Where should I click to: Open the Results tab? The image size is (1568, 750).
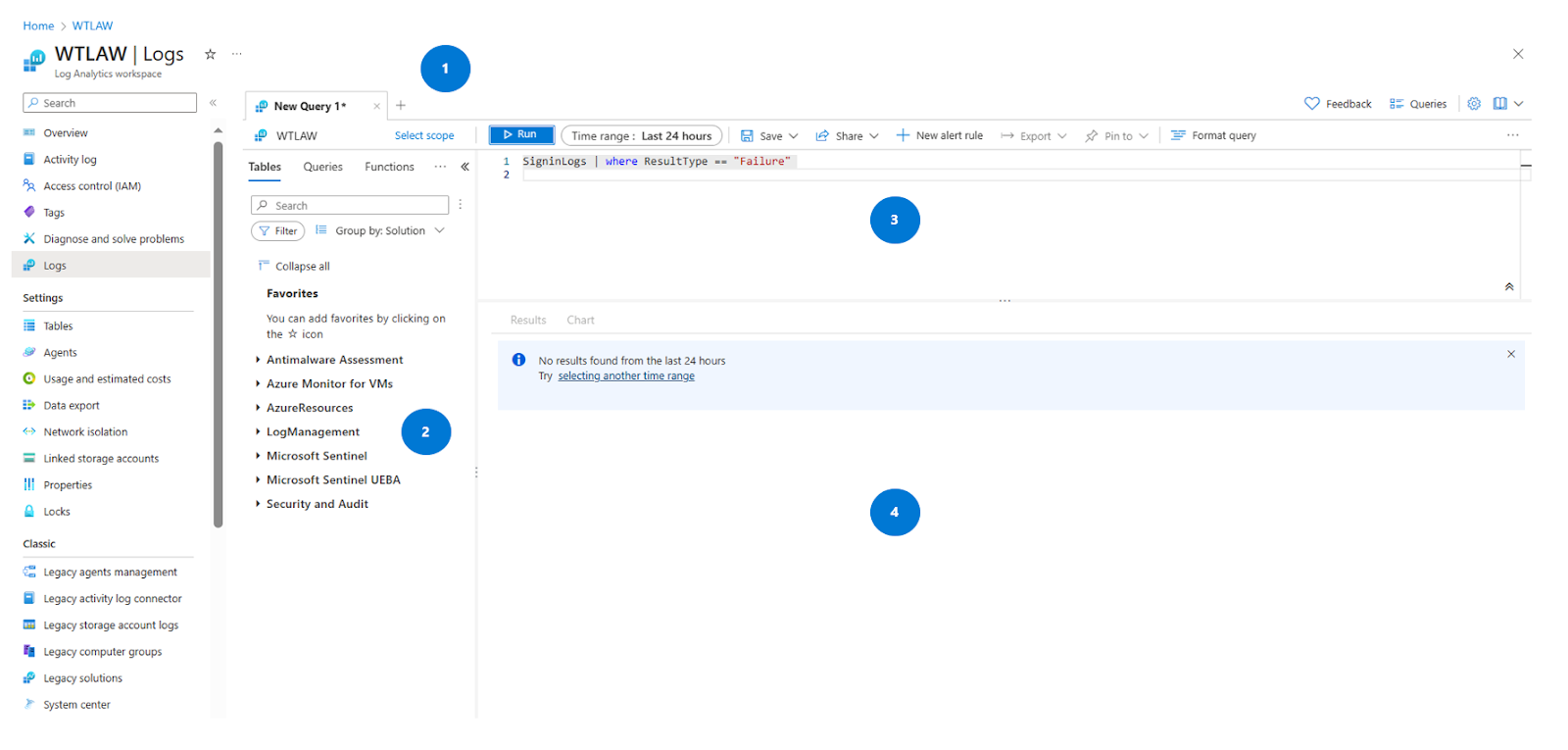pos(528,321)
